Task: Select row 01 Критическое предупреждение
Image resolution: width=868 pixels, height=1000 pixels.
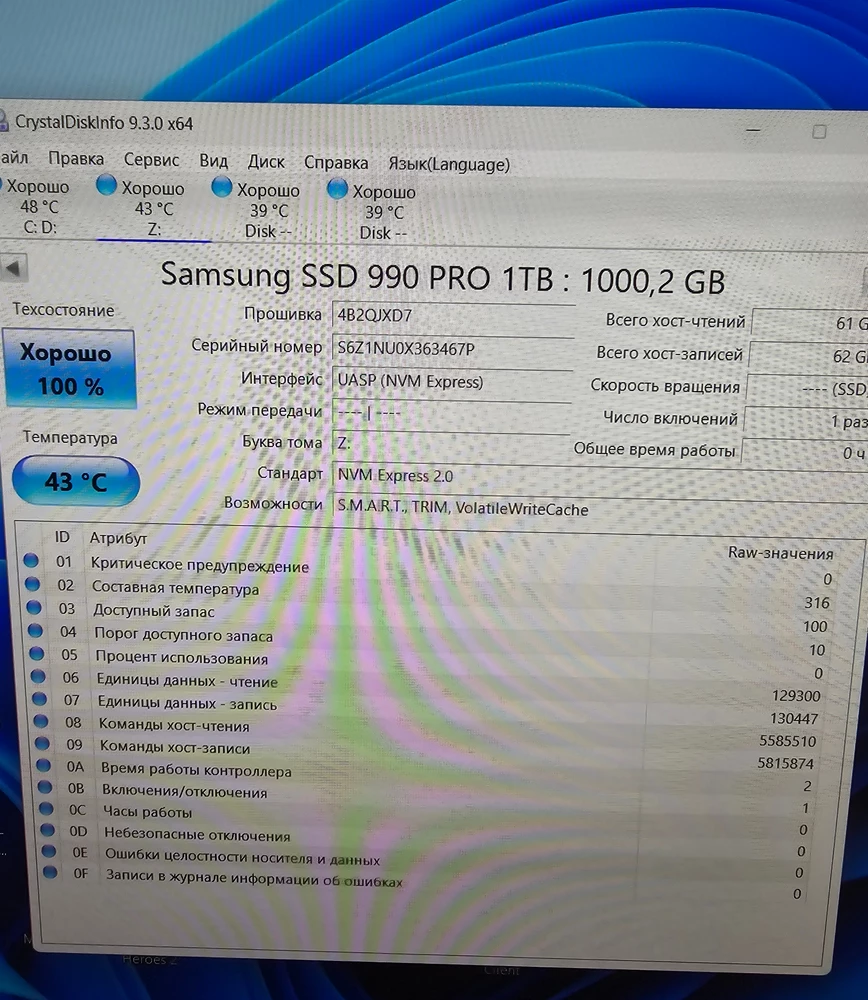Action: point(430,568)
